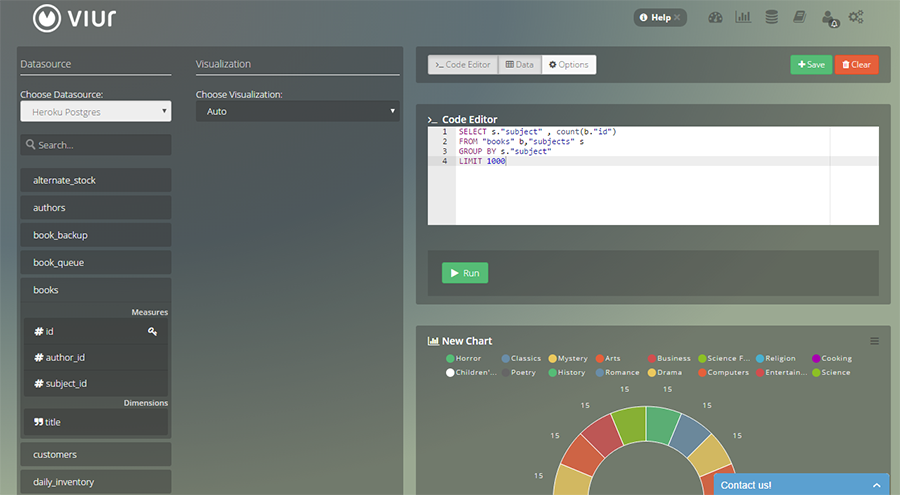This screenshot has width=900, height=495.
Task: Click the Children'... legend swatch
Action: [x=450, y=373]
